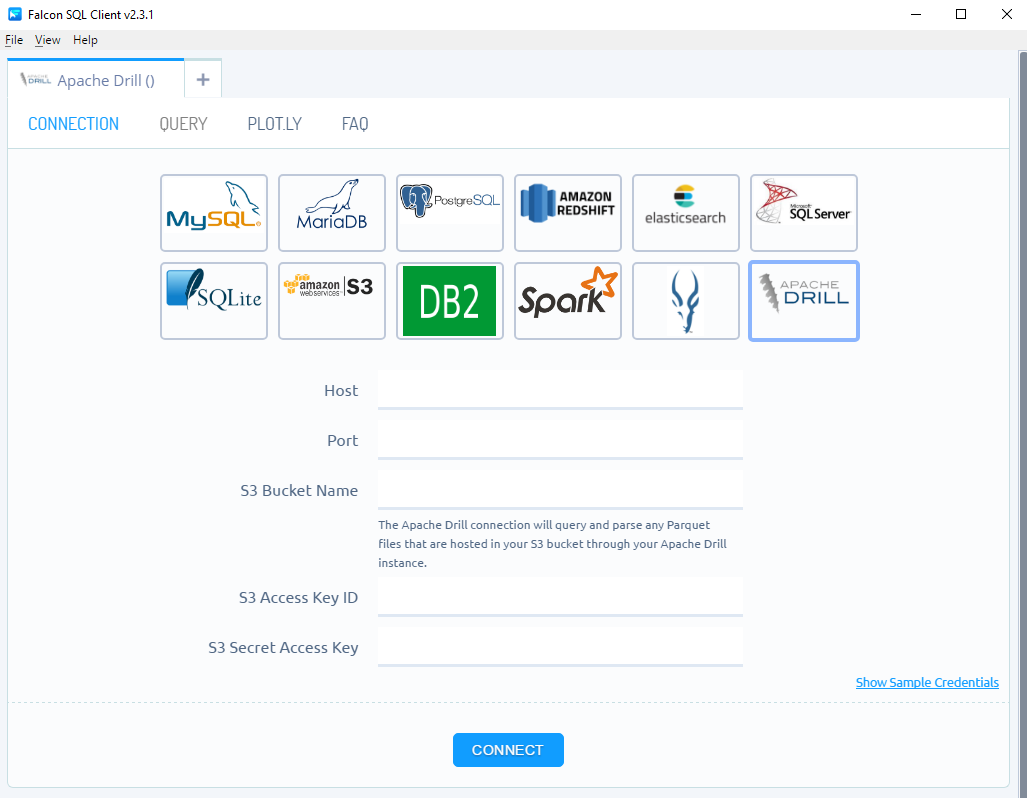
Task: Select the Apache Drill connector
Action: click(x=803, y=301)
